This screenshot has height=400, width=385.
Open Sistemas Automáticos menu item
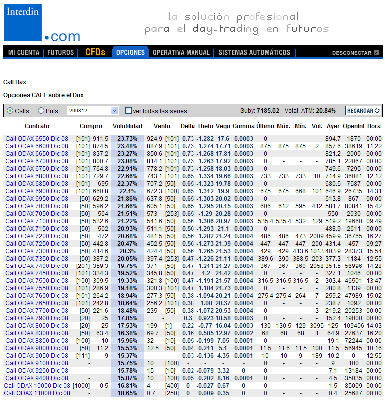(254, 53)
